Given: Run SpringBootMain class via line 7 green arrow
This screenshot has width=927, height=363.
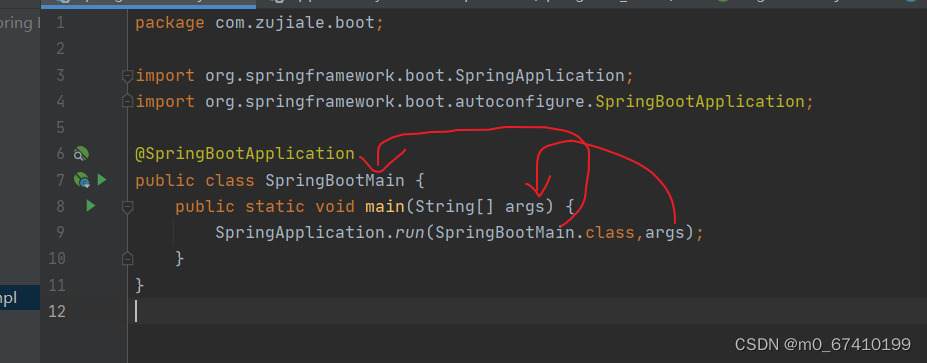Looking at the screenshot, I should point(102,179).
